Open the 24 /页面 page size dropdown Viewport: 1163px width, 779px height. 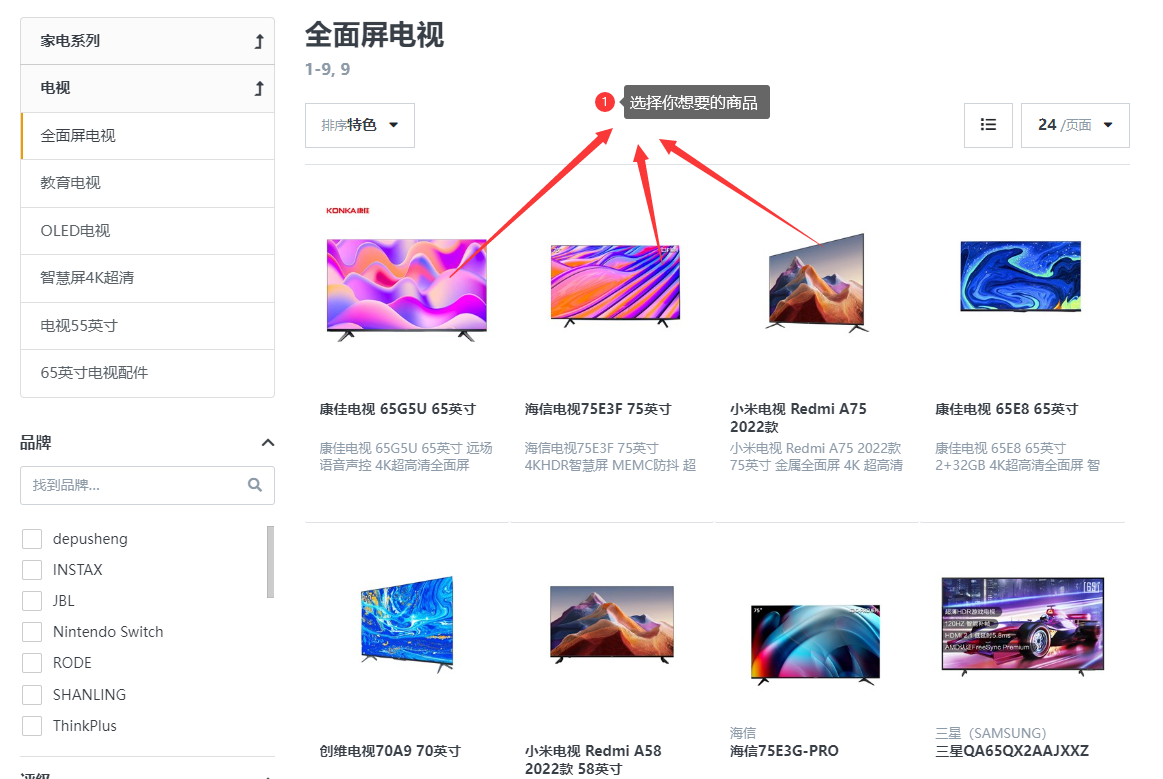1075,125
